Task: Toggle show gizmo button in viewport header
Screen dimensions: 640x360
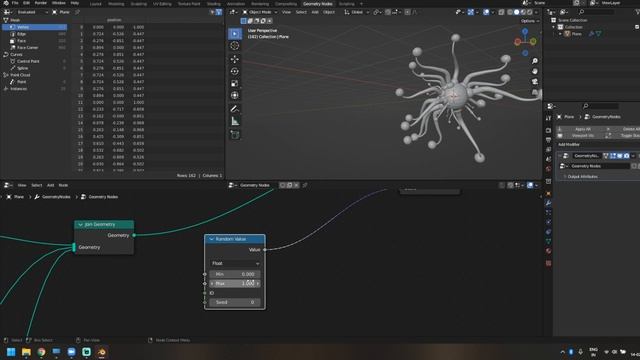Action: (471, 12)
